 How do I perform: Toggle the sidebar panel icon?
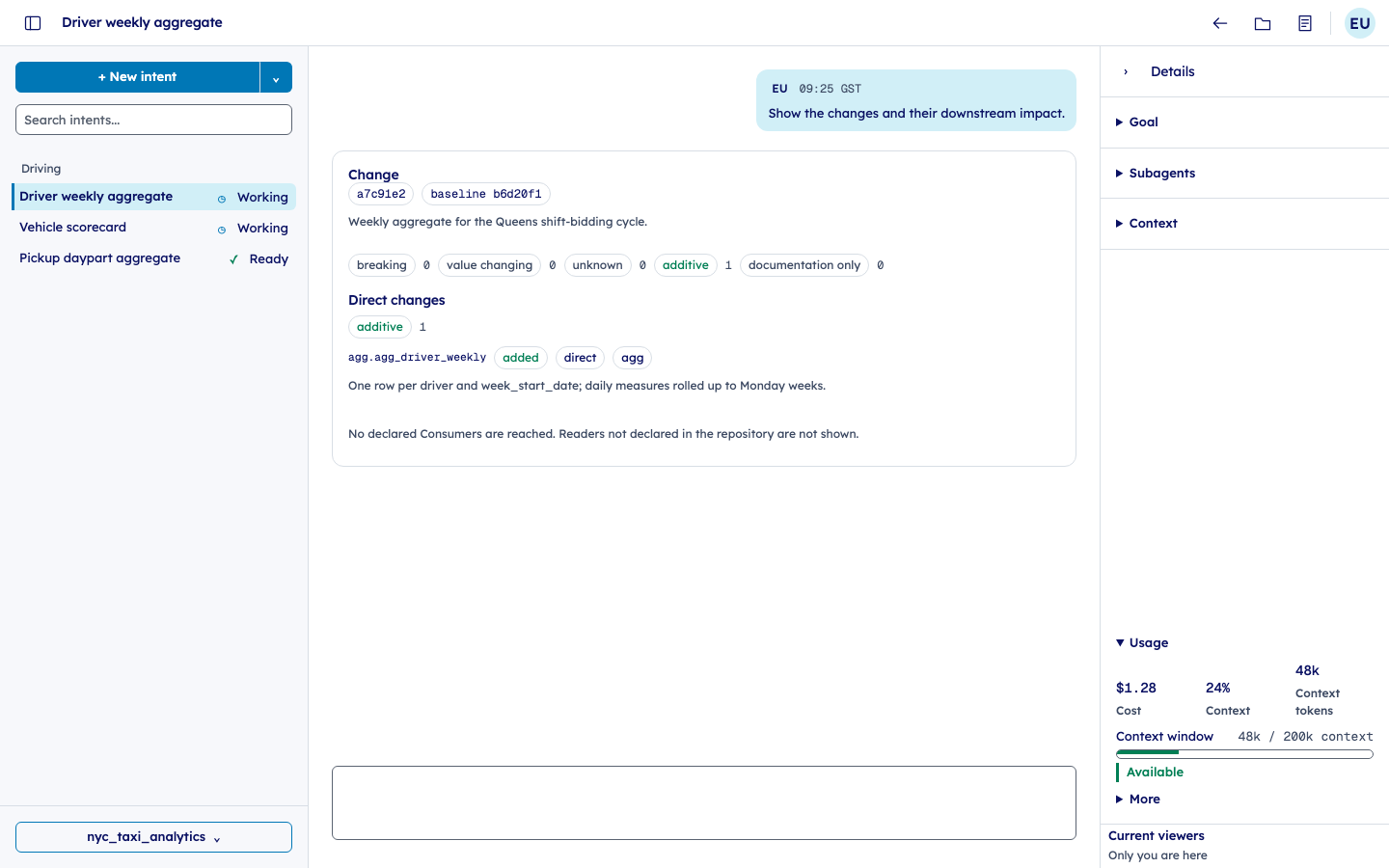point(33,23)
